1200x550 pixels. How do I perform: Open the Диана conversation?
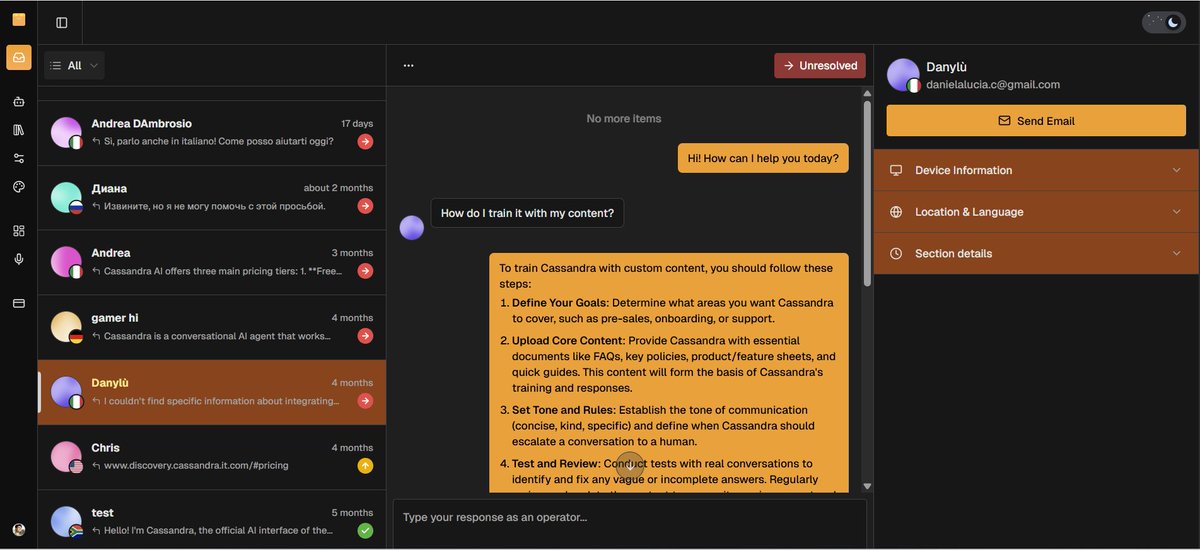pyautogui.click(x=212, y=198)
